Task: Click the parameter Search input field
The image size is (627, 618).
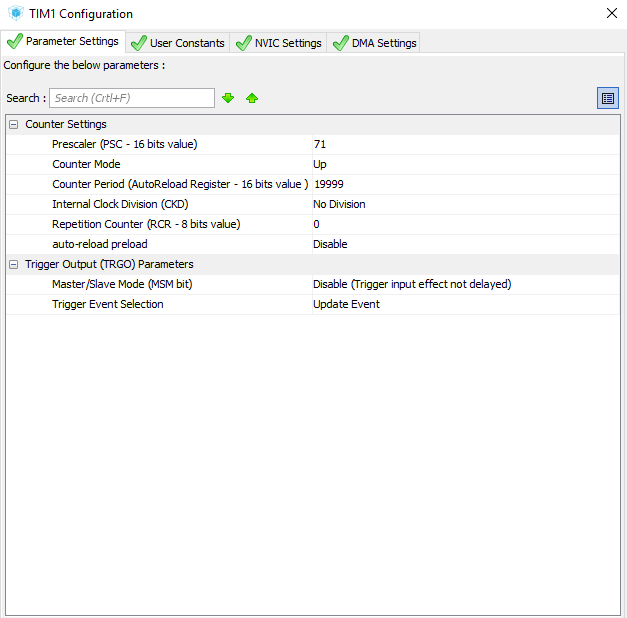Action: 132,98
